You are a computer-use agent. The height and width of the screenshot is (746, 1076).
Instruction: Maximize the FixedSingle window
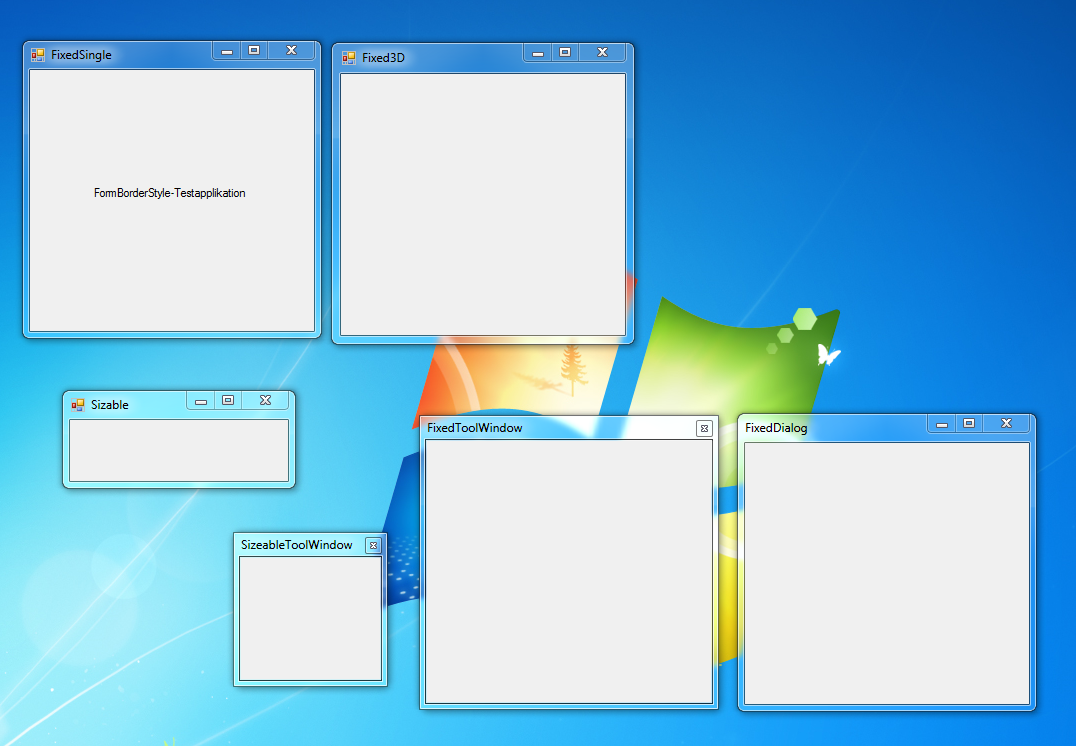click(254, 51)
